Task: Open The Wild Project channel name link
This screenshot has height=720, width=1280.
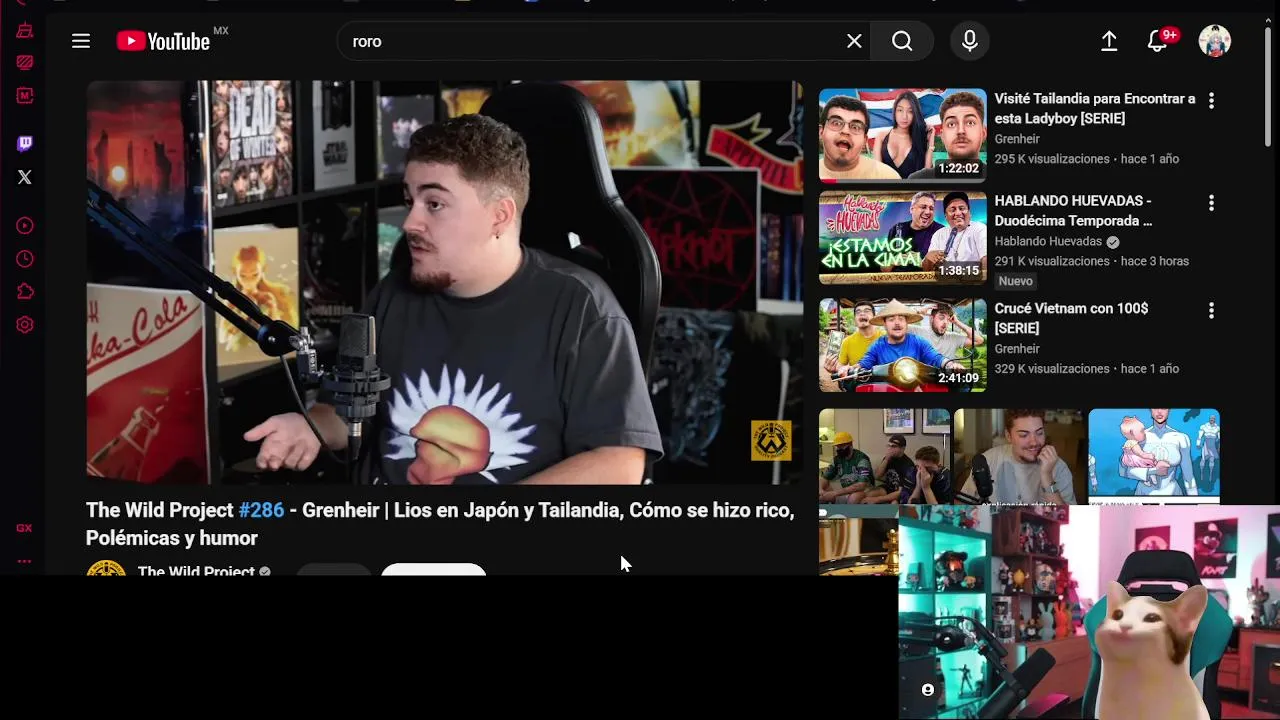Action: pyautogui.click(x=196, y=570)
